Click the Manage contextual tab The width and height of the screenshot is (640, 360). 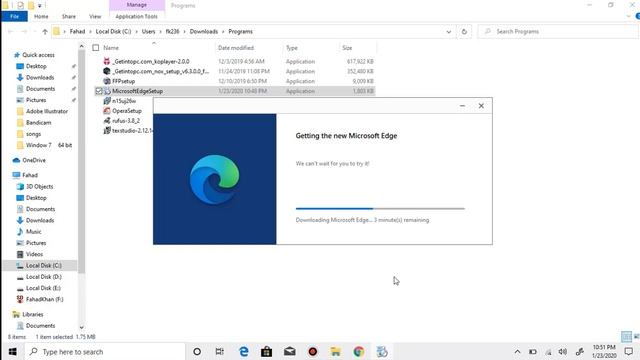(137, 5)
